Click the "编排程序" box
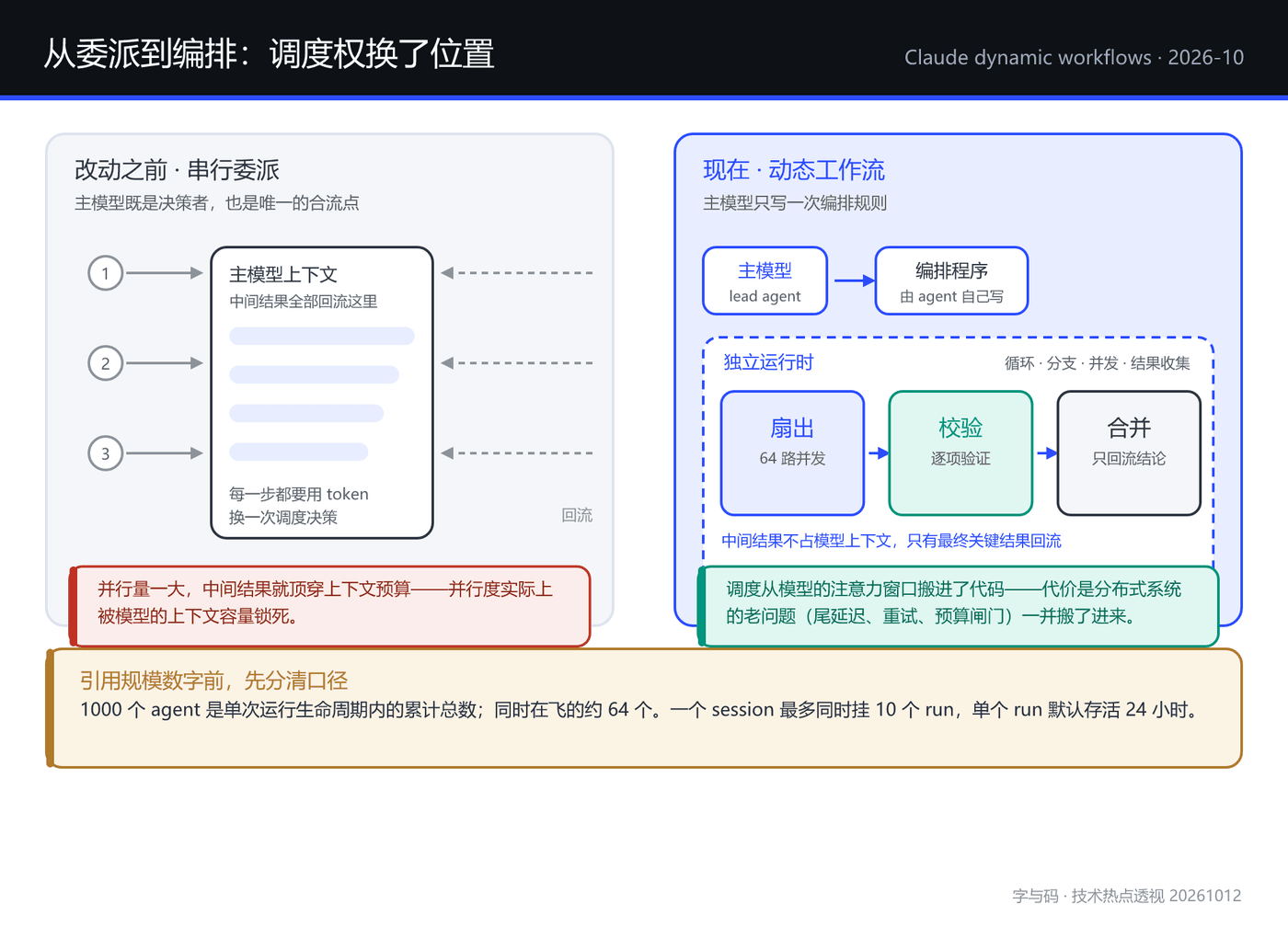The height and width of the screenshot is (927, 1288). click(x=951, y=280)
